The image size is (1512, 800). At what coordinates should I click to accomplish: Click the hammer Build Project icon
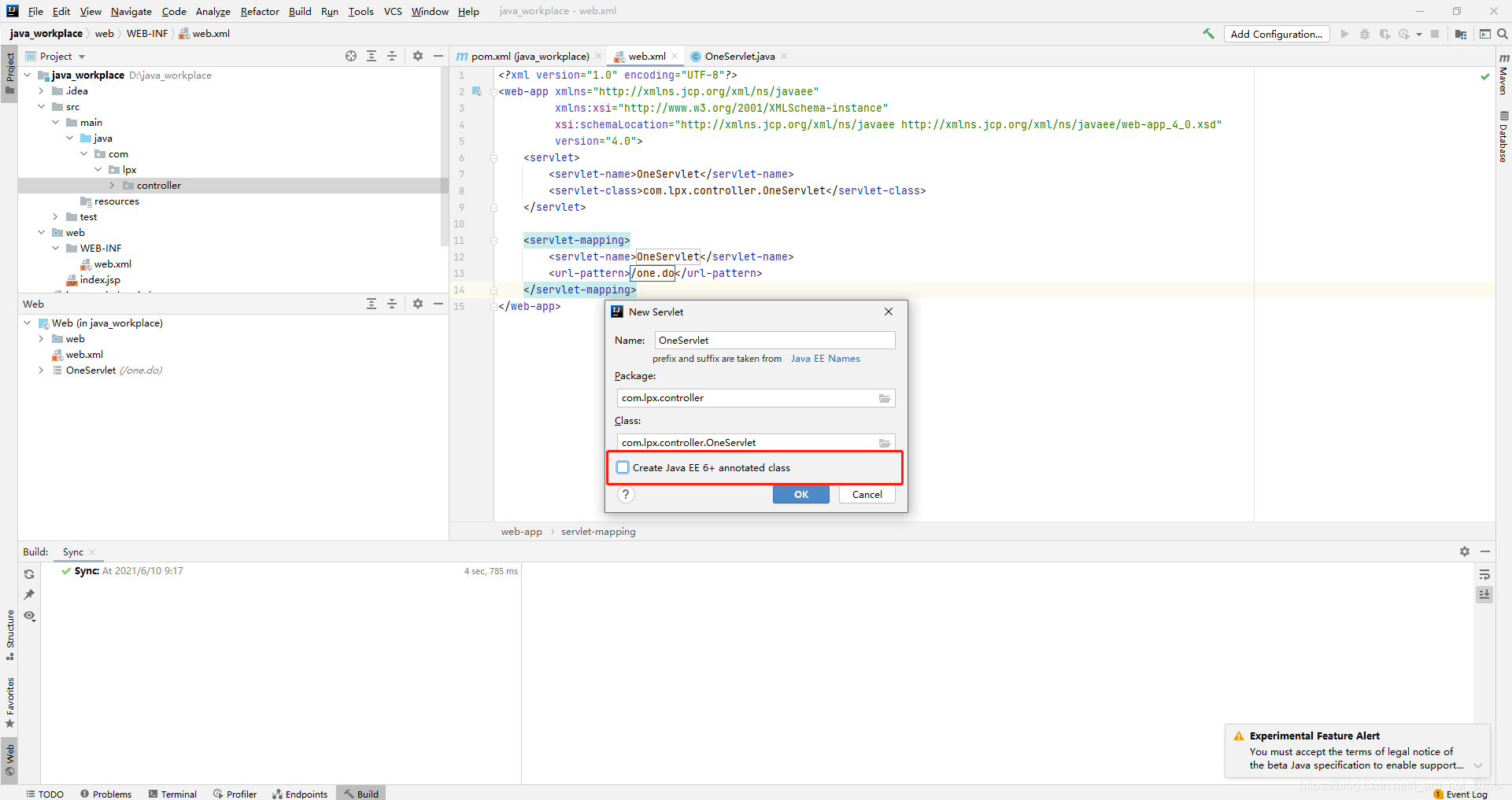point(1209,34)
